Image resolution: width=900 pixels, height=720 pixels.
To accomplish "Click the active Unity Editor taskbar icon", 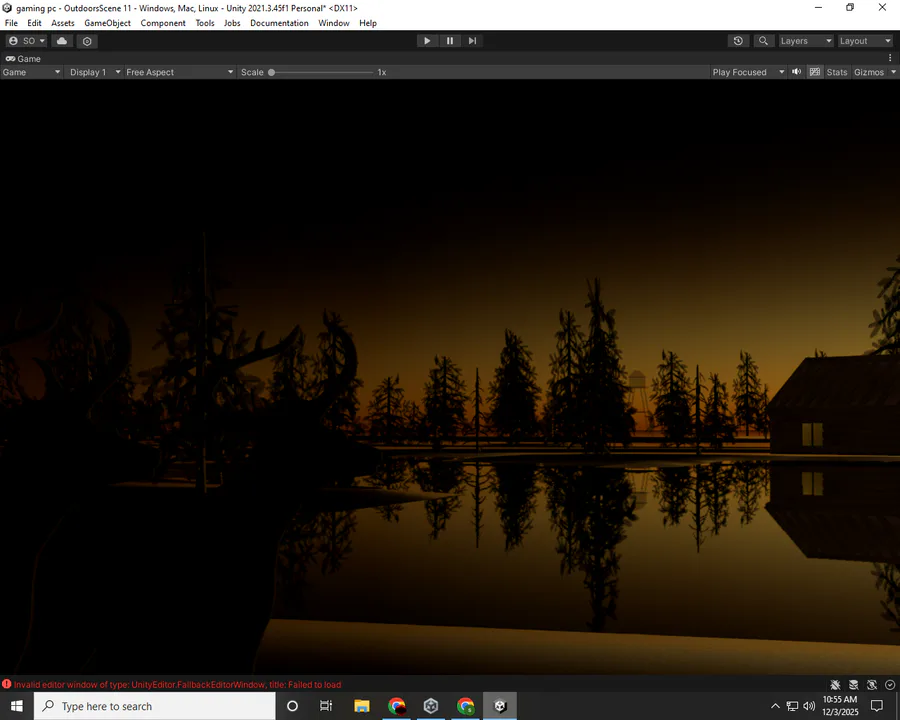I will click(x=500, y=706).
